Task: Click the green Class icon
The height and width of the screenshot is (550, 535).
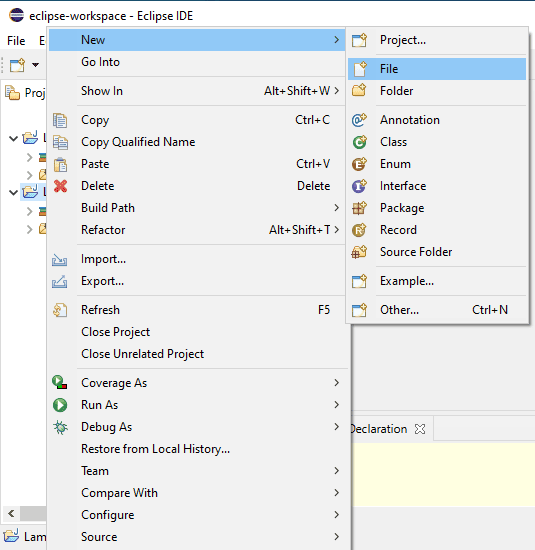Action: point(359,142)
